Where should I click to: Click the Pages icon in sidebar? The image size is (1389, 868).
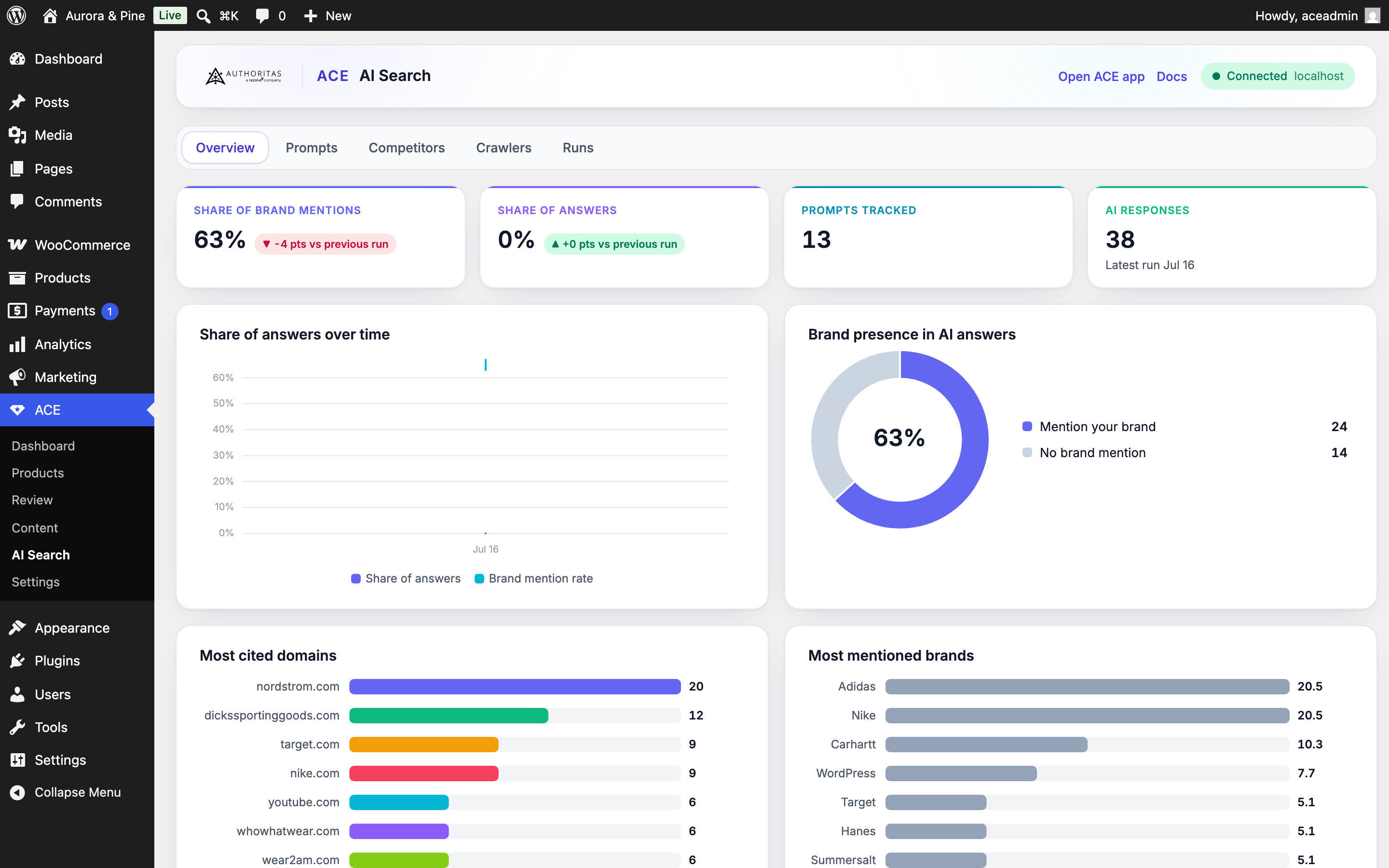click(x=17, y=168)
